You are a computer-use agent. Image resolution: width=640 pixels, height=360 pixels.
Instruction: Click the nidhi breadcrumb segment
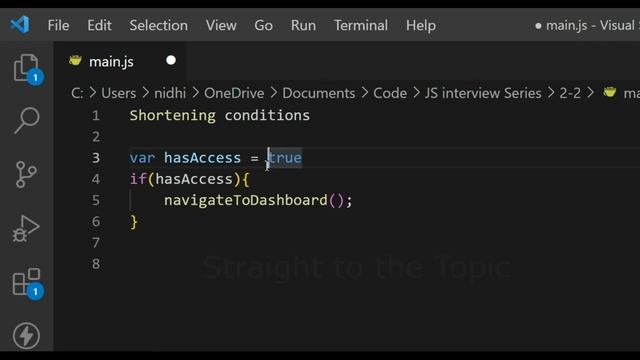point(170,93)
